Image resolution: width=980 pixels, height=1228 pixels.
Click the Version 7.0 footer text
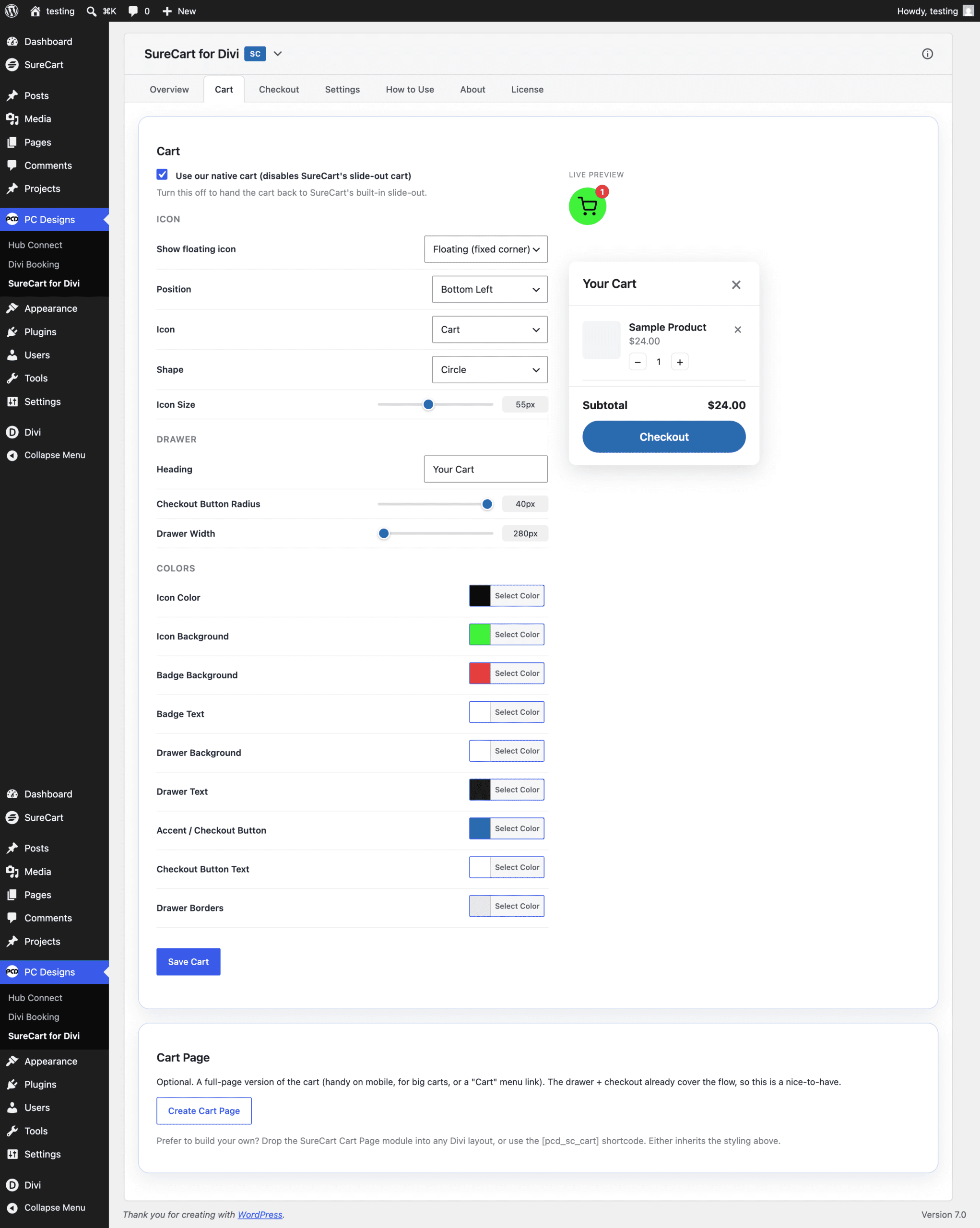944,1215
